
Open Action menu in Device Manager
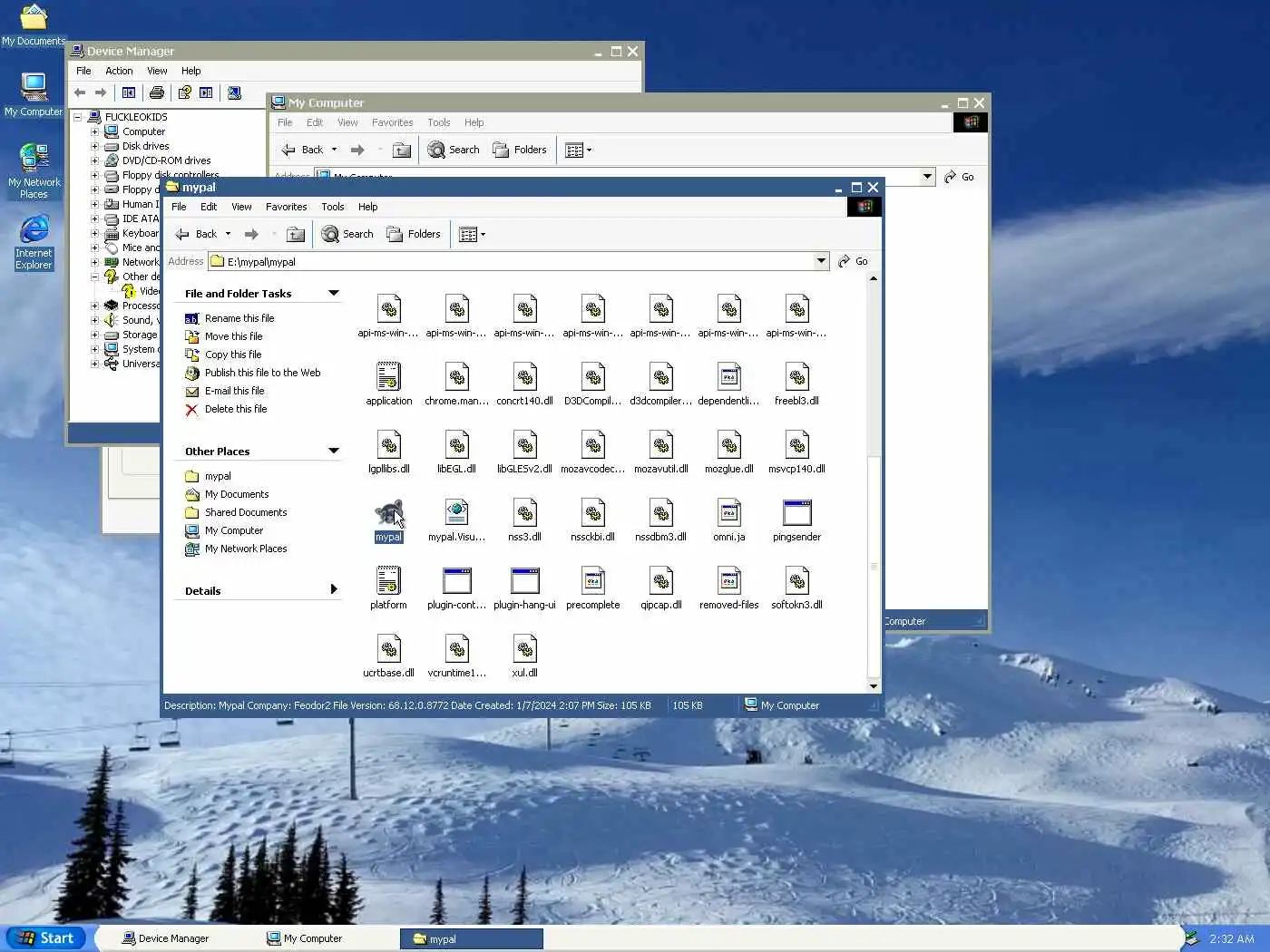tap(119, 71)
